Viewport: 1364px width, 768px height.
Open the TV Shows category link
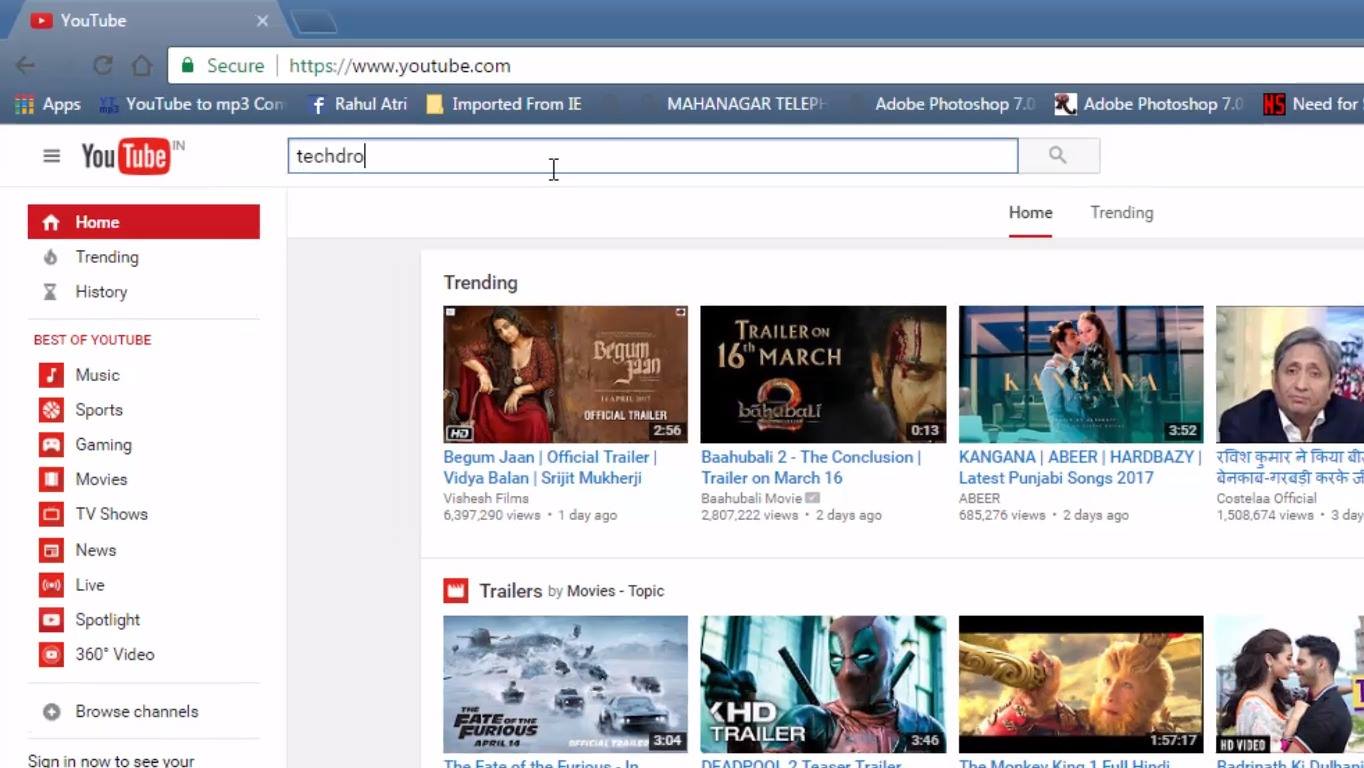click(111, 514)
